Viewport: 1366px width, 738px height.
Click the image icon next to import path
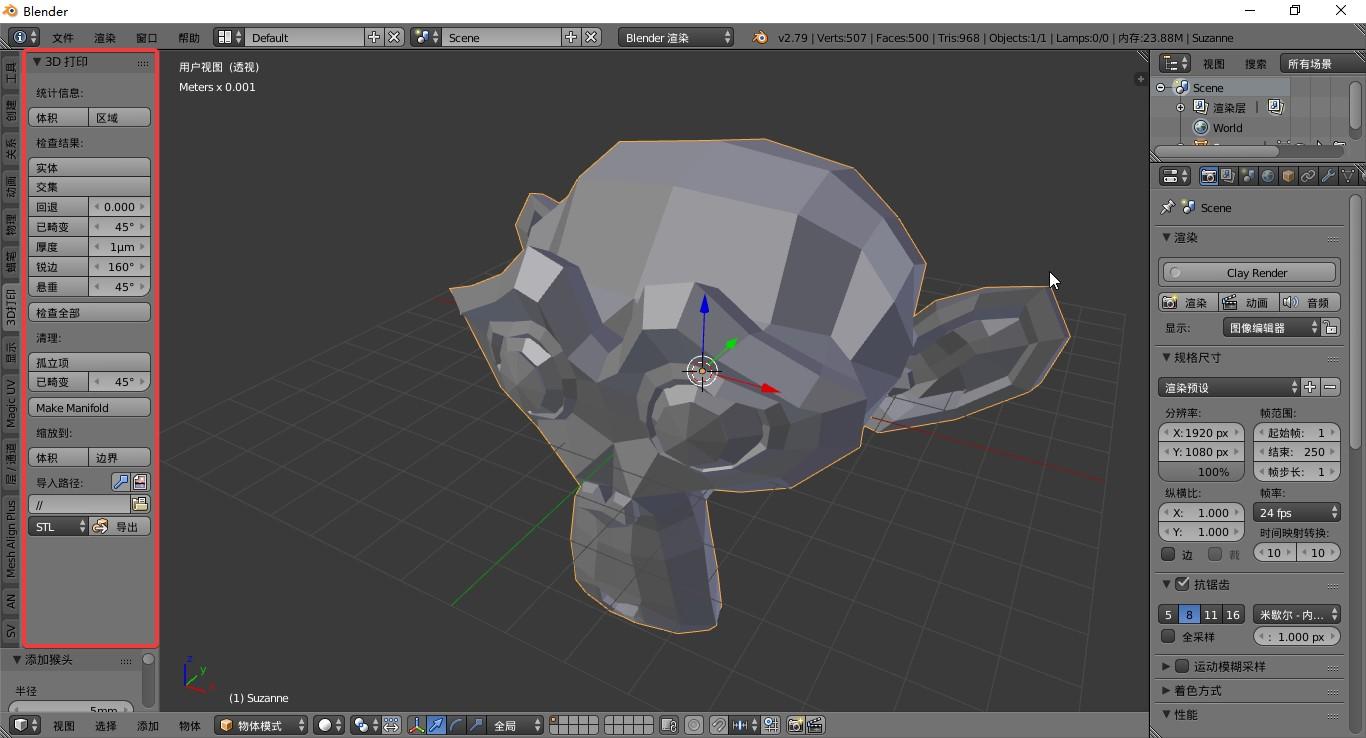(x=140, y=482)
